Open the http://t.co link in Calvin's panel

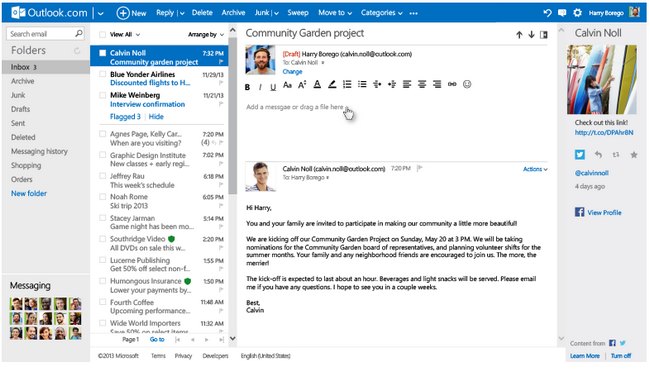tap(604, 133)
